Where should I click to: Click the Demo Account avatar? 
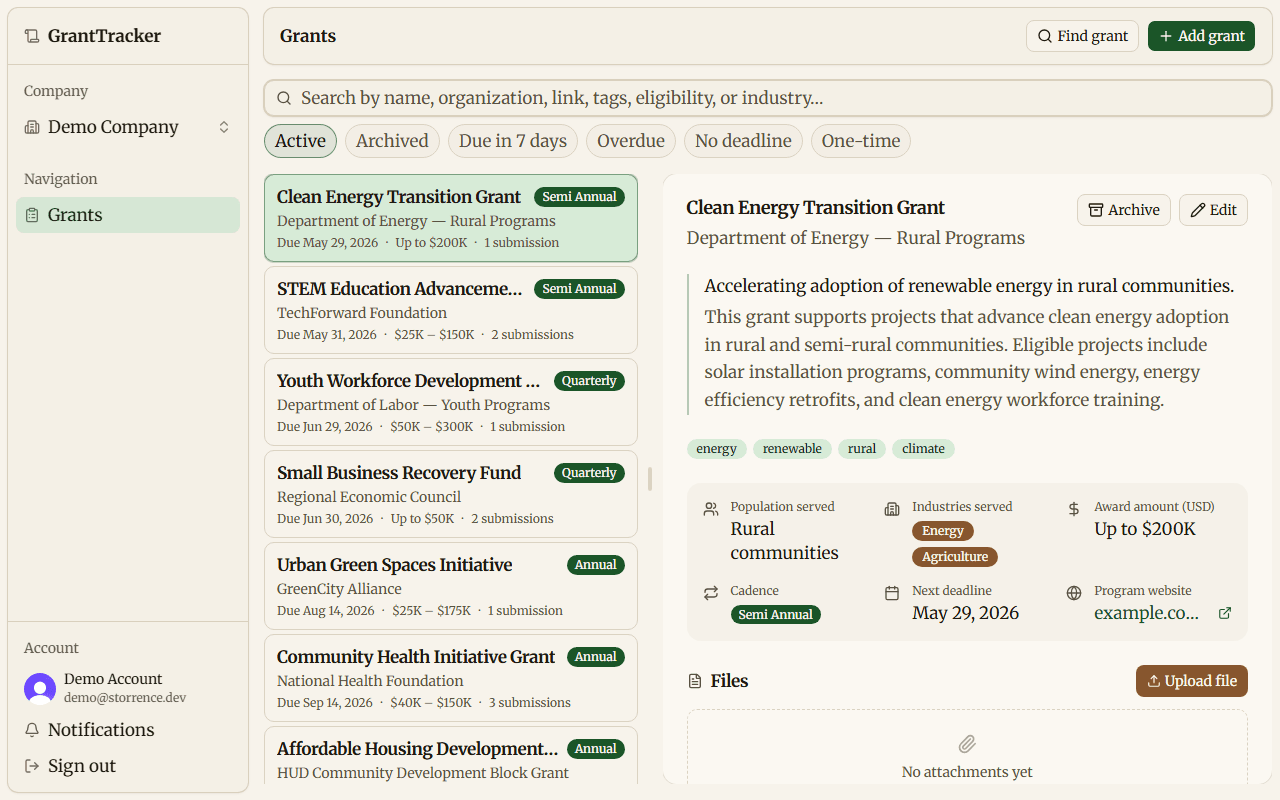pos(40,688)
